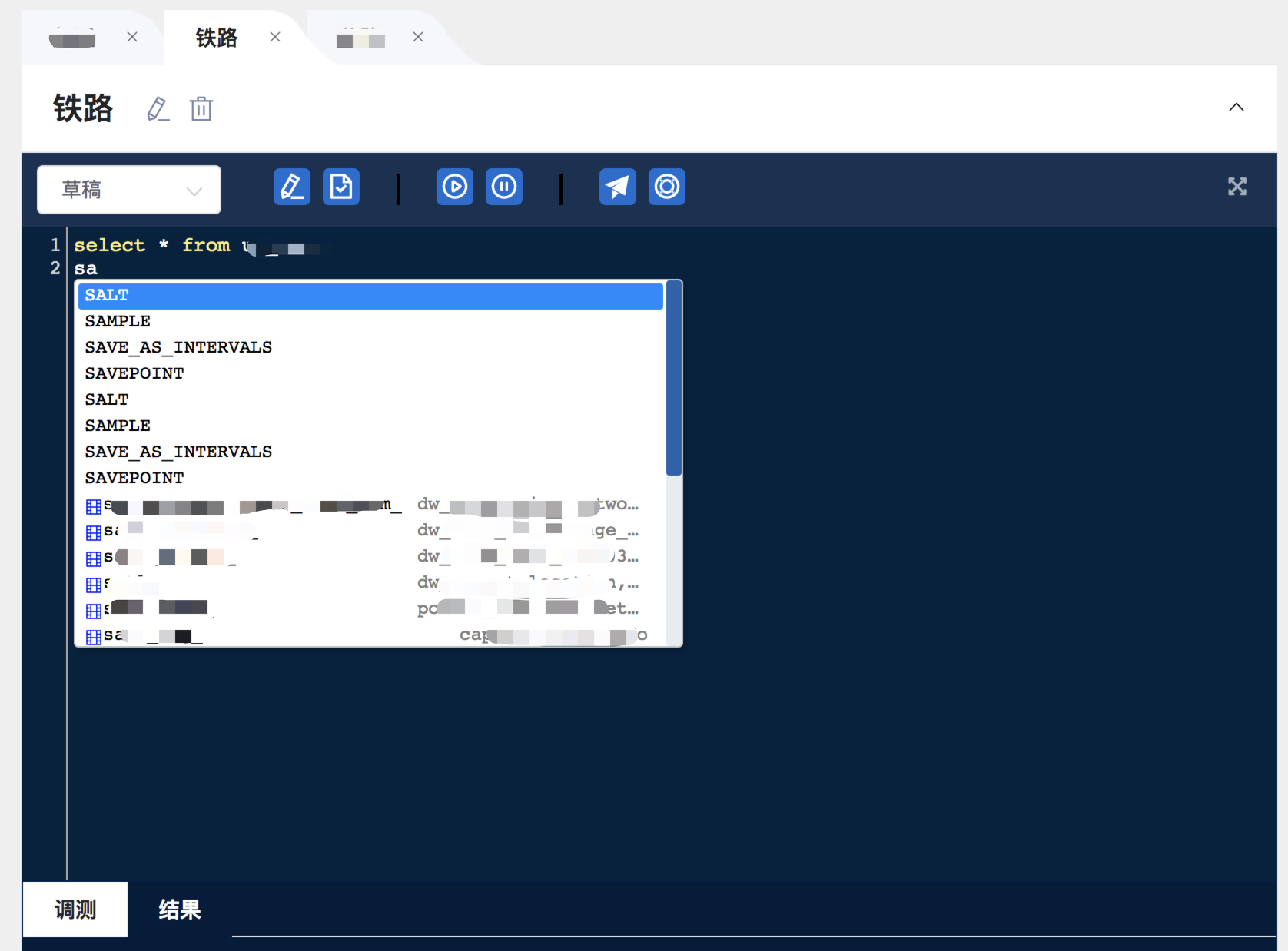The width and height of the screenshot is (1288, 951).
Task: Click the paper plane publish icon
Action: coord(618,187)
